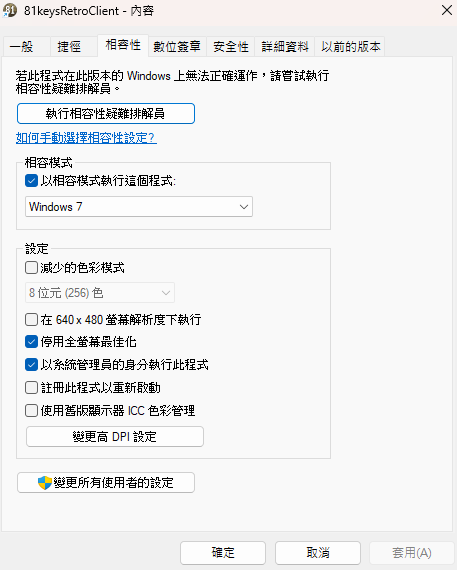Switch to the 數位簽章 tab
This screenshot has height=570, width=457.
click(177, 47)
